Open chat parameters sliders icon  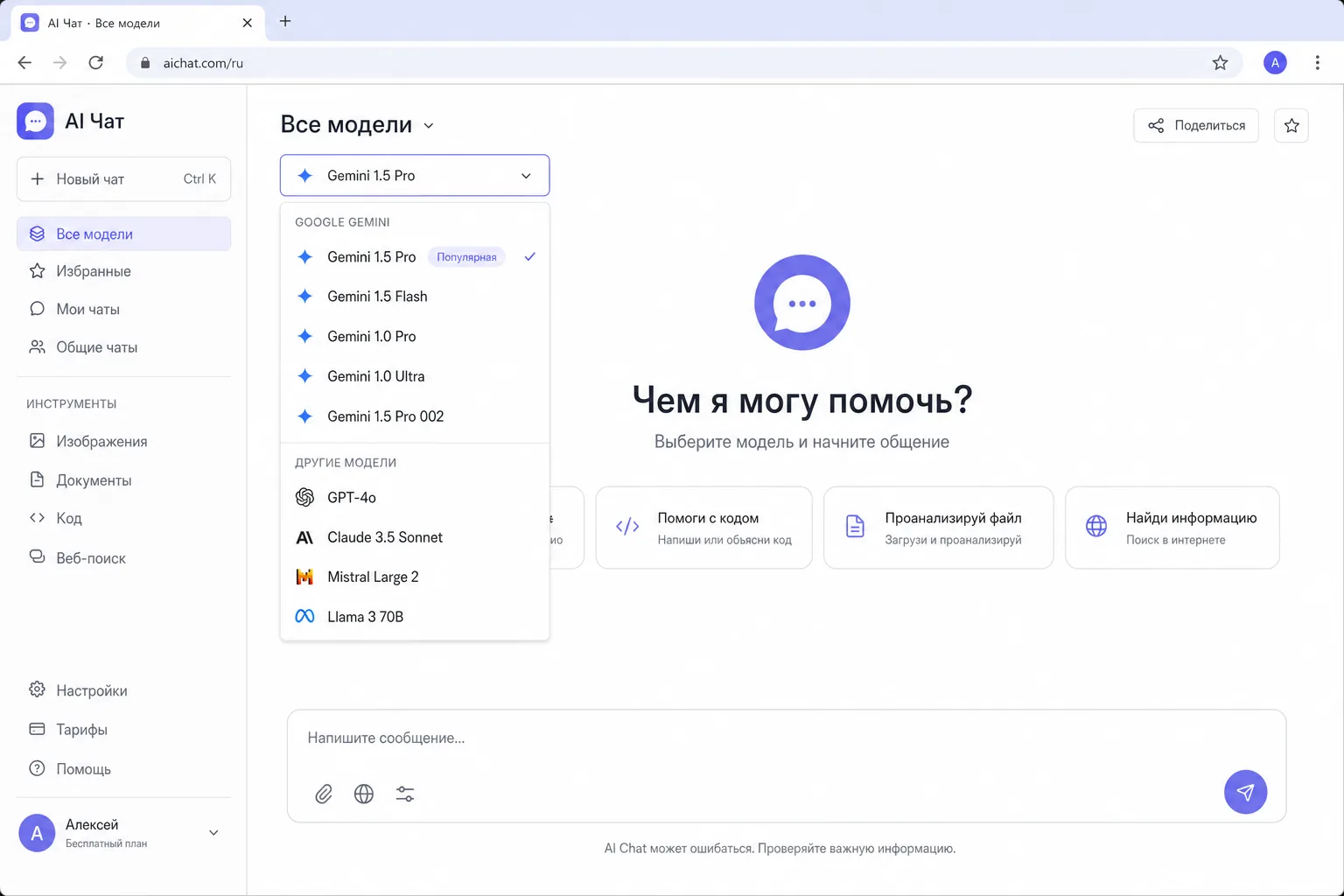click(x=404, y=794)
